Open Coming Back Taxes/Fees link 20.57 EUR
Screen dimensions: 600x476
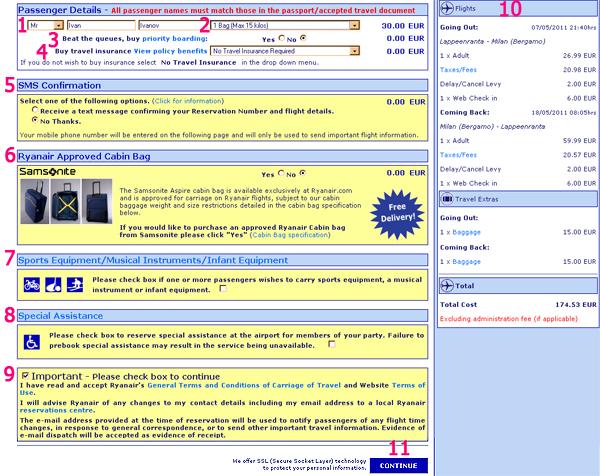458,155
